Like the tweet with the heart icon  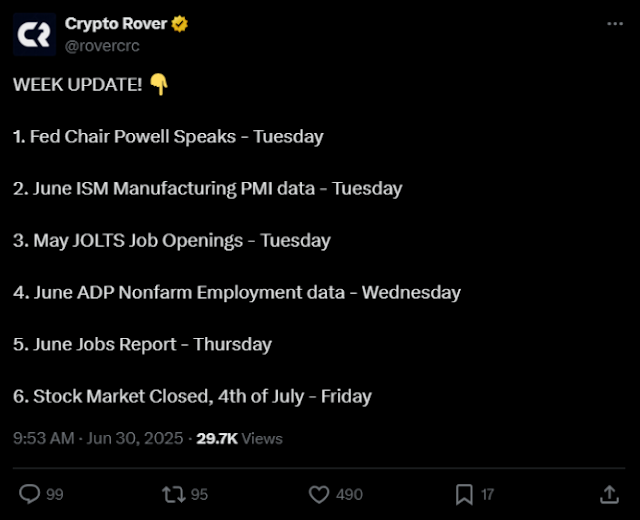tap(319, 494)
